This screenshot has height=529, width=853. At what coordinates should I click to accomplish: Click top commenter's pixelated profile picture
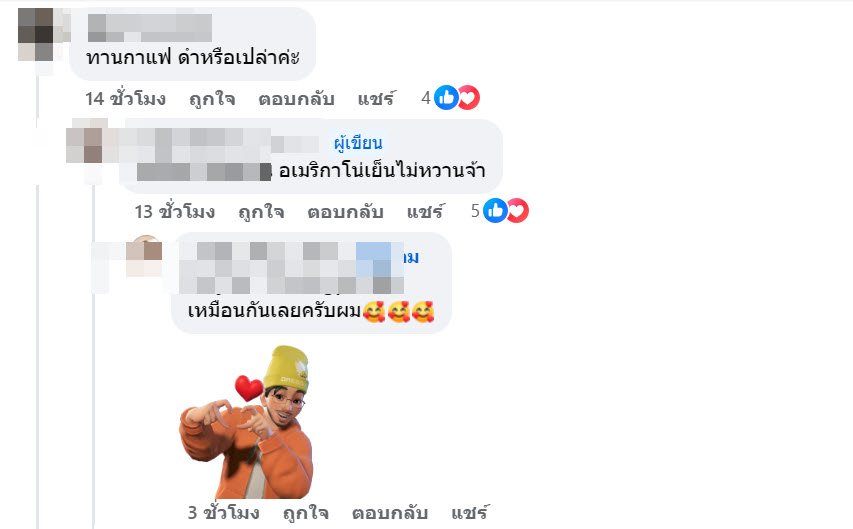pyautogui.click(x=36, y=34)
